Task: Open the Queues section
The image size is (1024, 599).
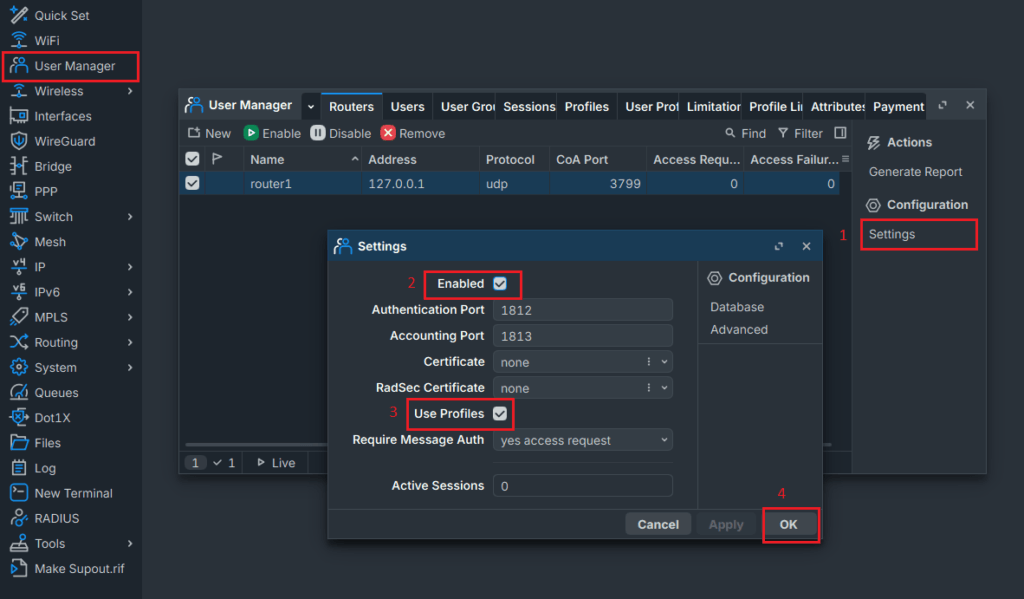Action: point(56,393)
